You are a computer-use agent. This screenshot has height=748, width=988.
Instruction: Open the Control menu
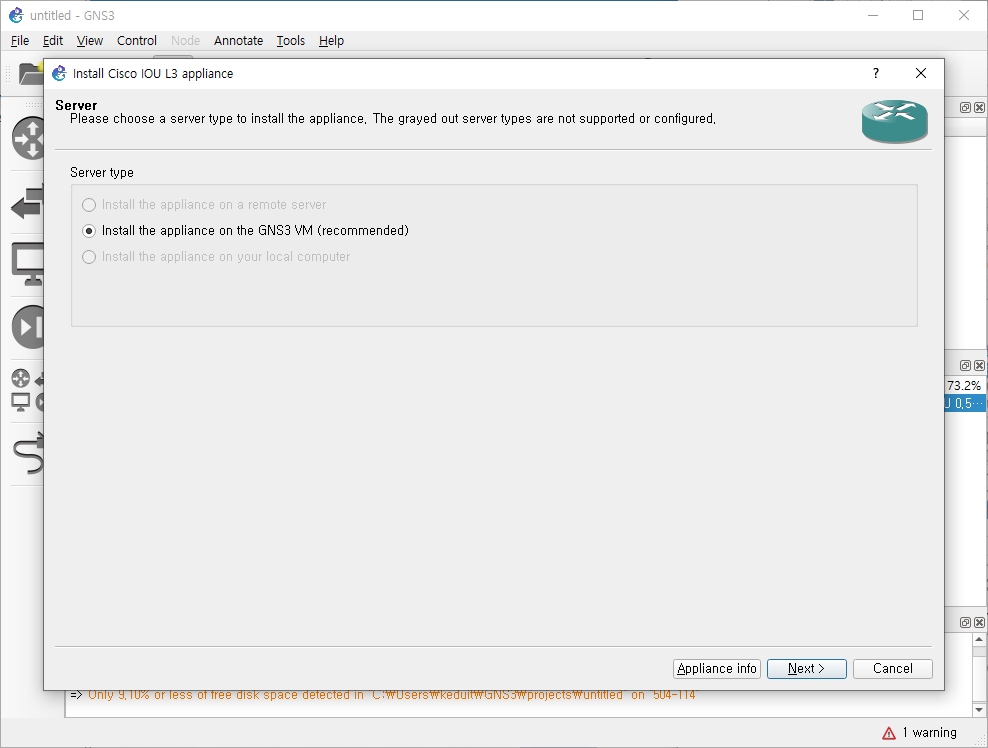point(137,40)
